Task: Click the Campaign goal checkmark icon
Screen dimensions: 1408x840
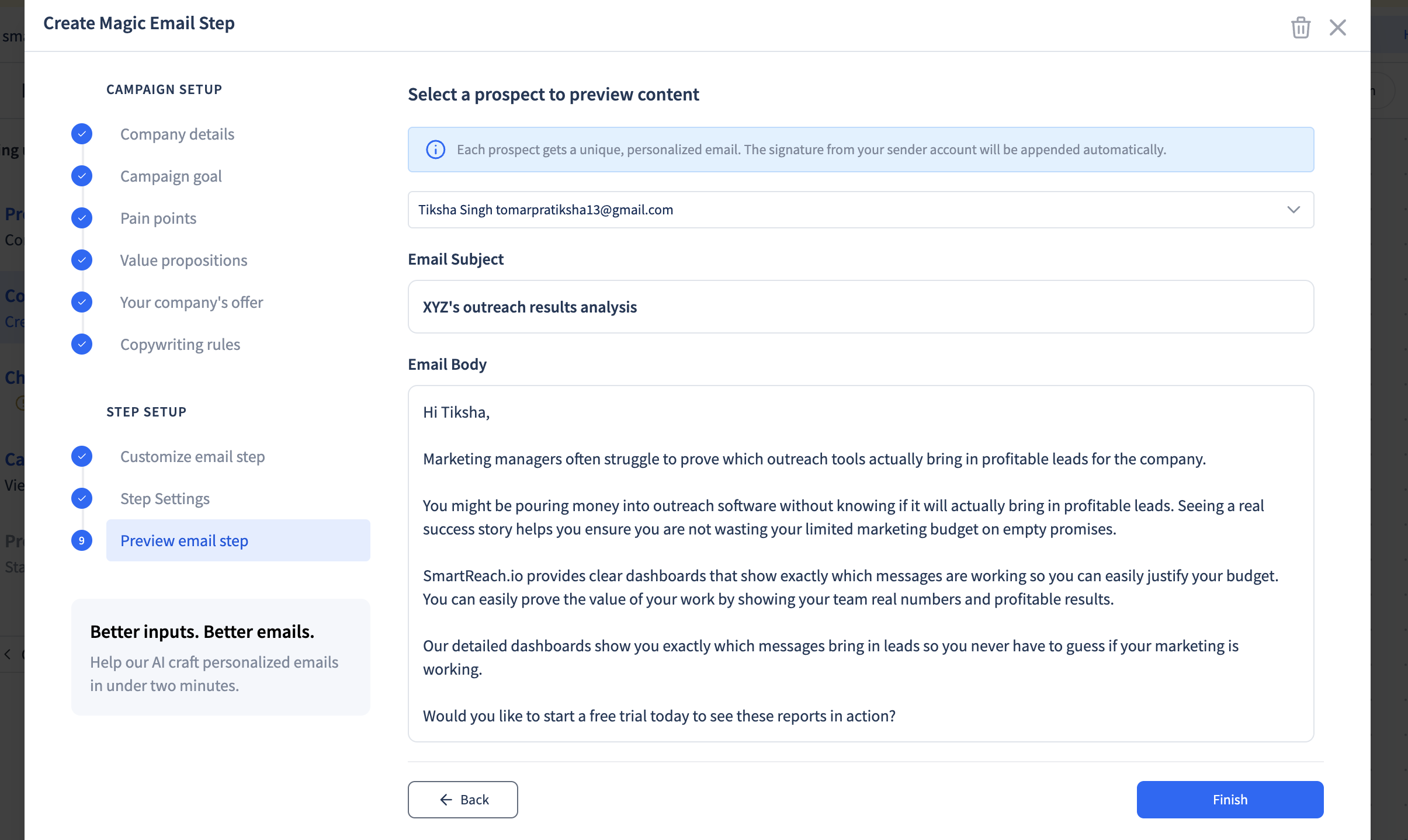Action: (x=82, y=176)
